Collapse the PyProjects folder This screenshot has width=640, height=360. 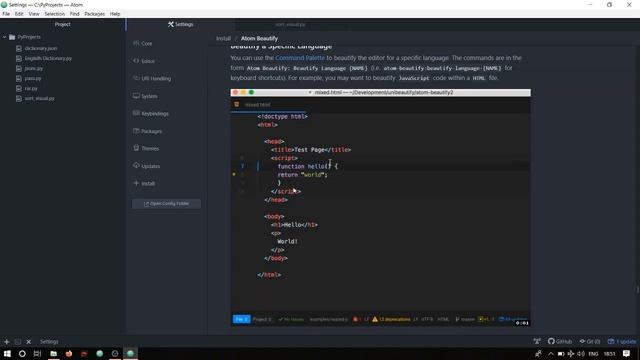[x=4, y=37]
